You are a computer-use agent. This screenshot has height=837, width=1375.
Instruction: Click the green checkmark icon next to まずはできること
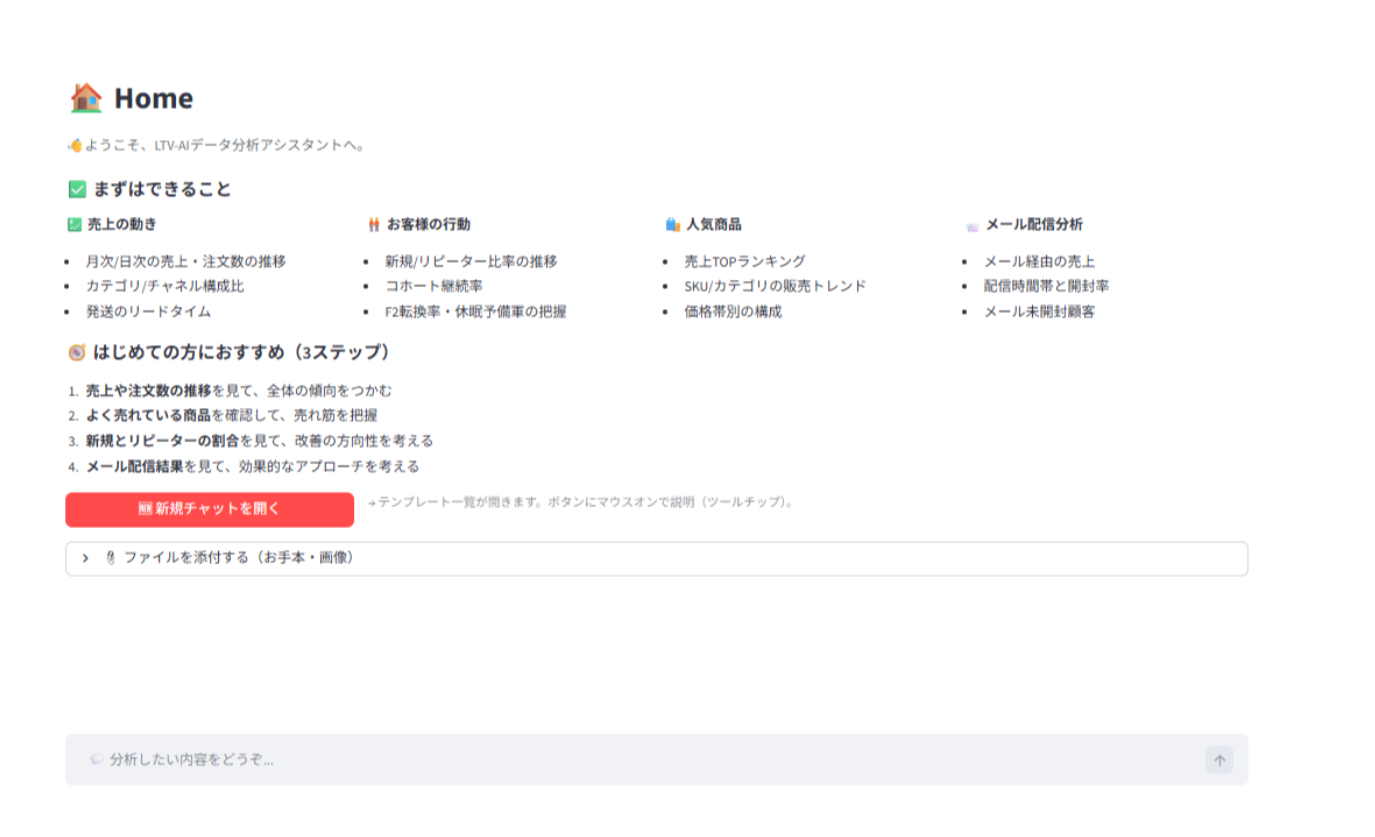[77, 189]
